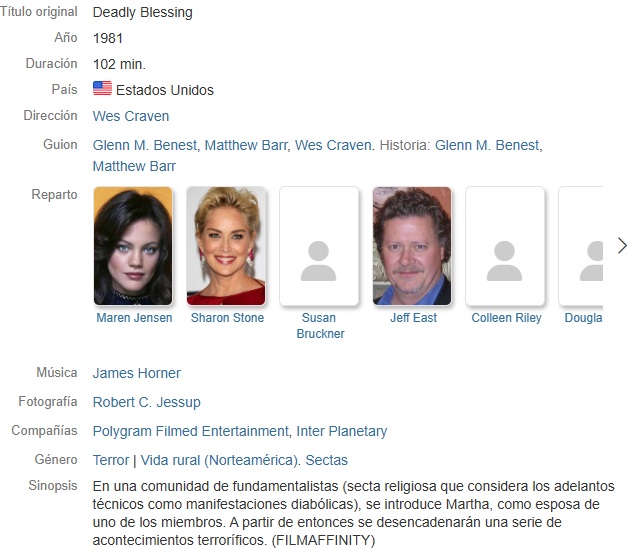Click Sharon Stone's photo thumbnail

click(226, 246)
